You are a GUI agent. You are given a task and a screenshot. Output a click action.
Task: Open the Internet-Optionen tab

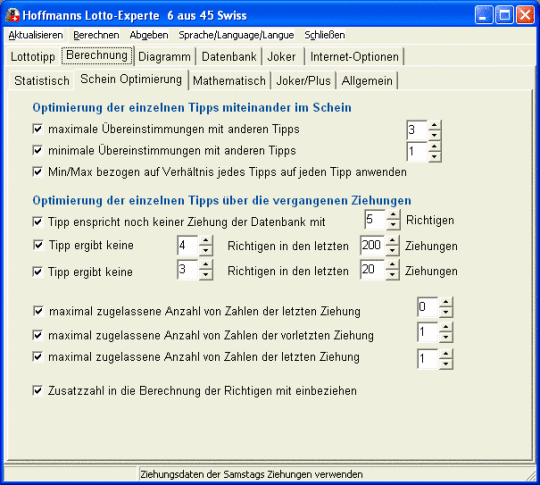(x=354, y=56)
